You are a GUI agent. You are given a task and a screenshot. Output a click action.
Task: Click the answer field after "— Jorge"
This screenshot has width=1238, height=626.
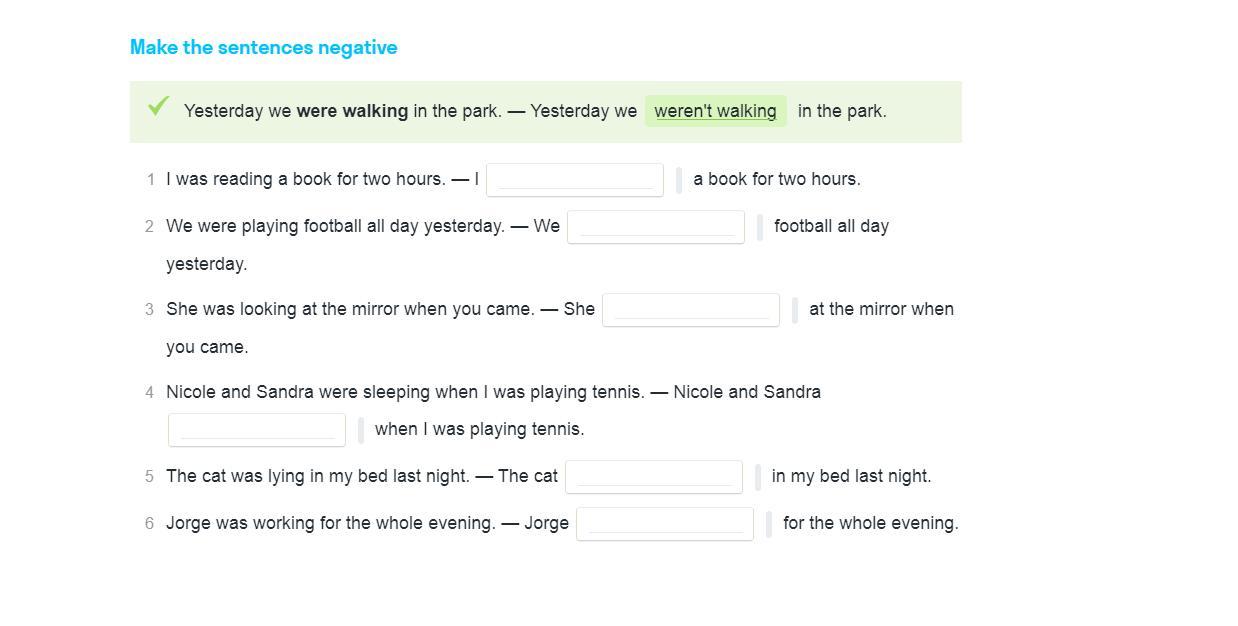point(664,524)
